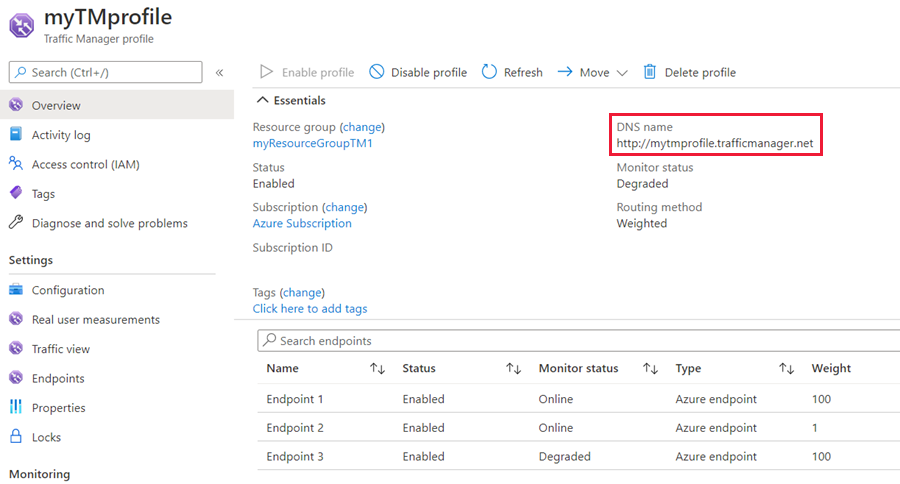900x484 pixels.
Task: Open Activity log from sidebar
Action: (60, 135)
